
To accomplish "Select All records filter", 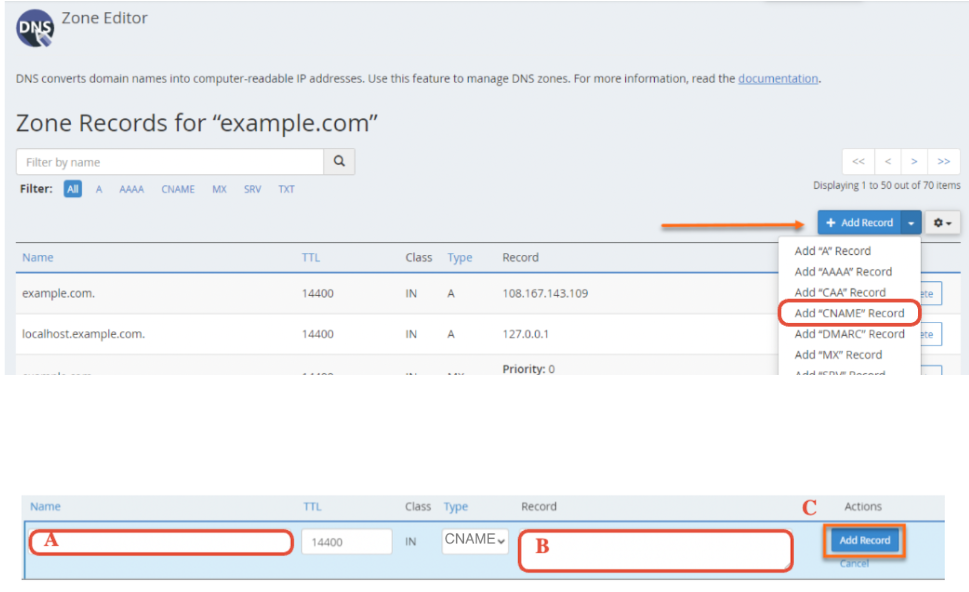I will coord(73,189).
